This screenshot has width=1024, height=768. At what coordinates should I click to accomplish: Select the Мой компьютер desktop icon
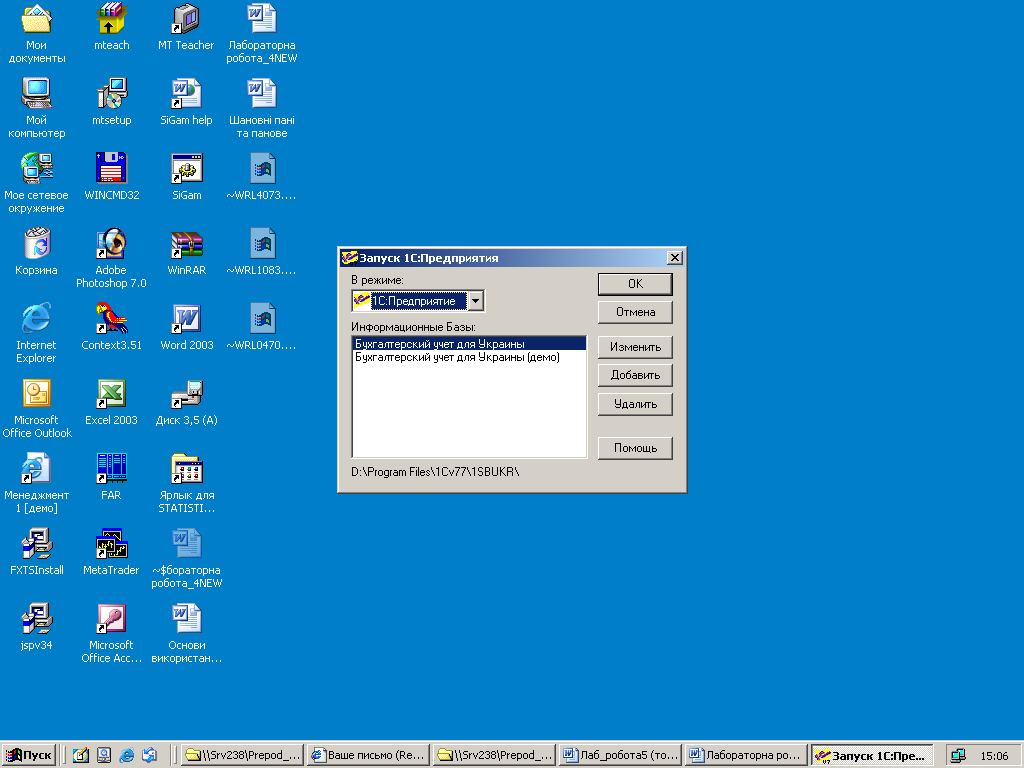coord(37,94)
